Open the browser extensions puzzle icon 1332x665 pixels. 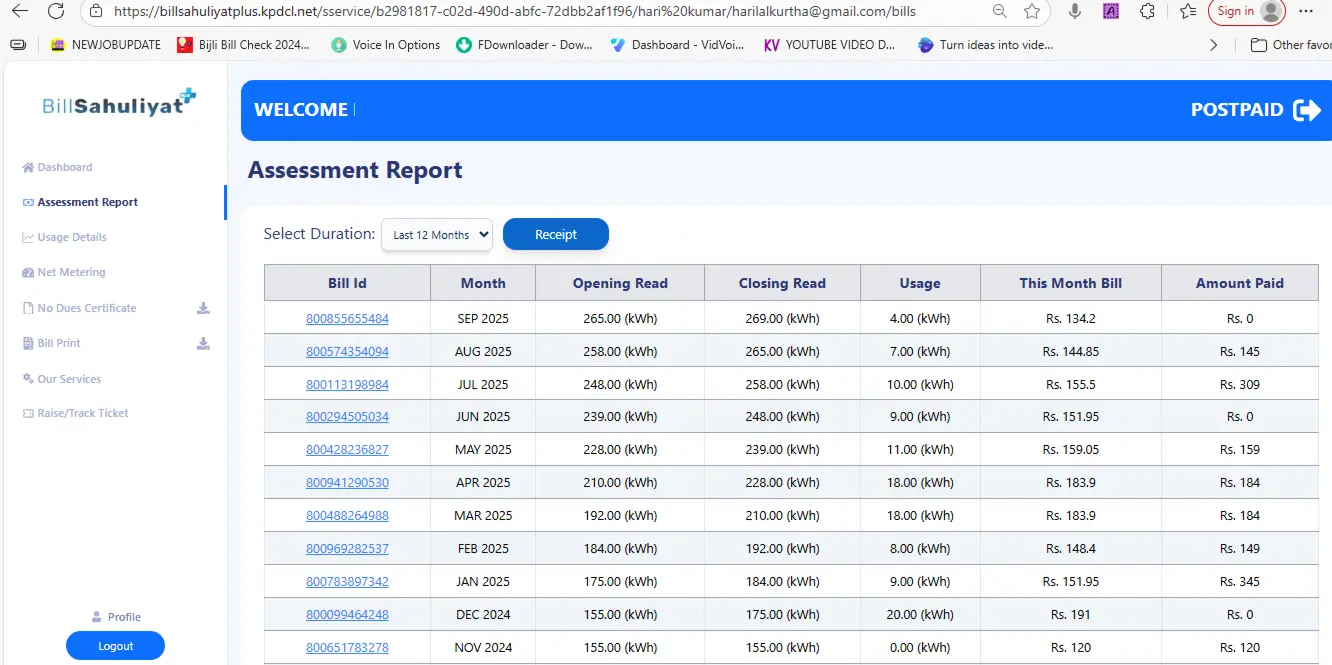click(x=1147, y=11)
